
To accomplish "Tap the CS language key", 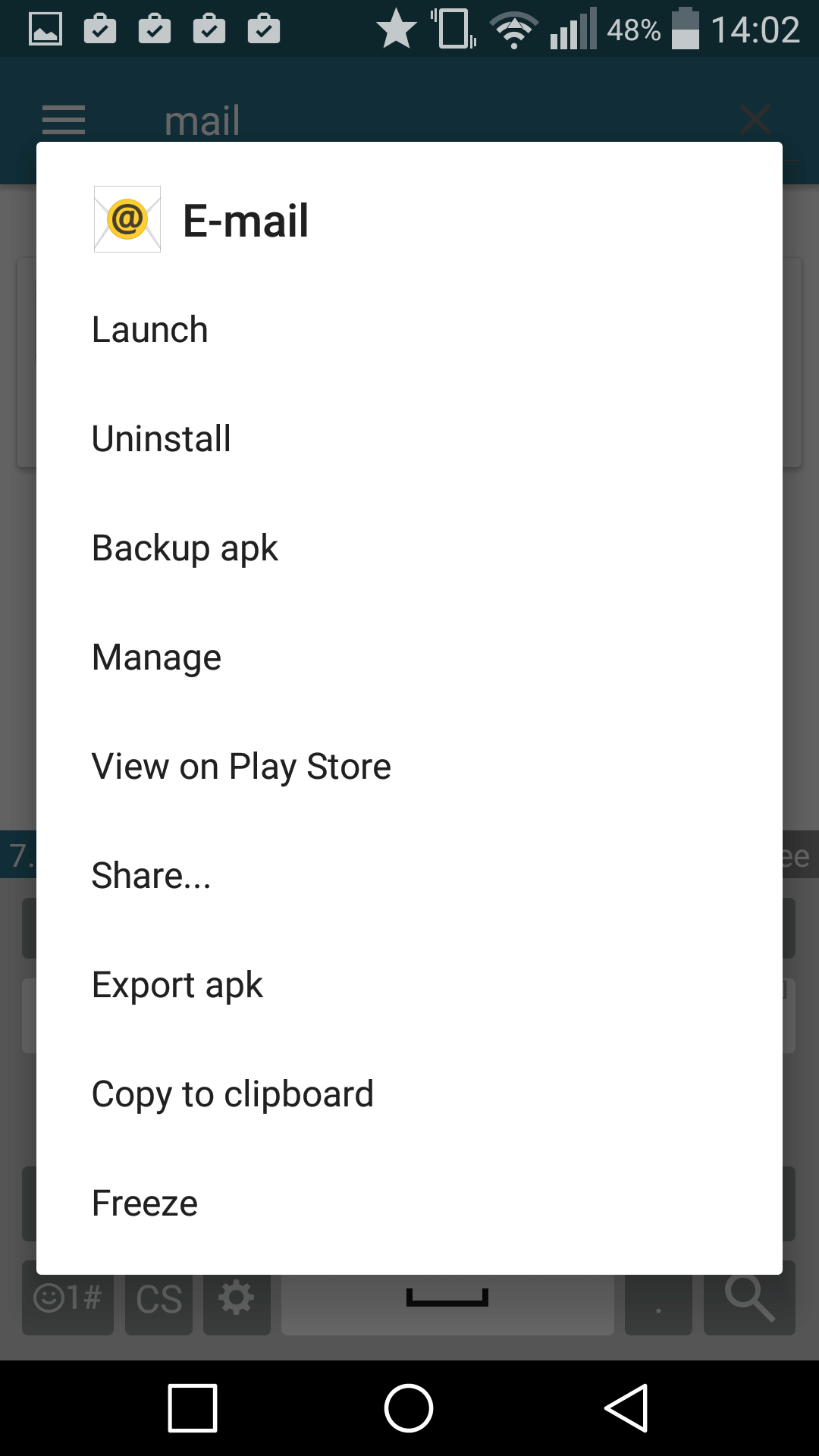I will [158, 1298].
